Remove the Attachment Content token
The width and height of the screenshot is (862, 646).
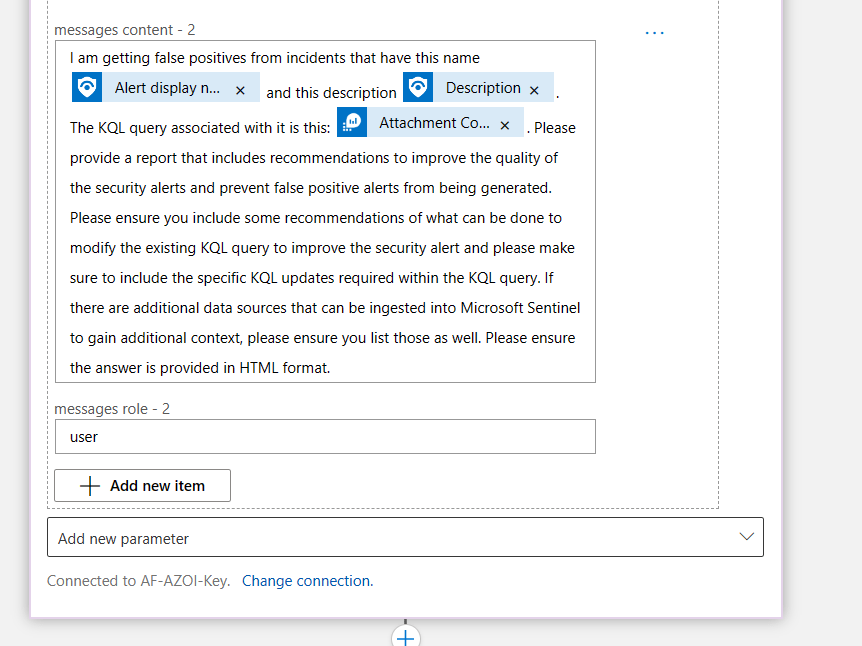tap(505, 125)
